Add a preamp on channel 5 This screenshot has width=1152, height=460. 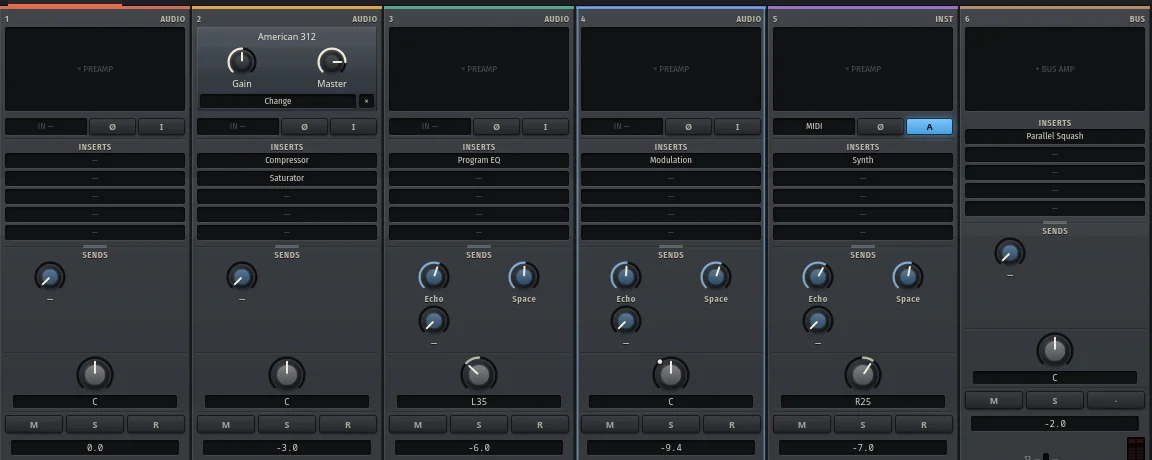(x=863, y=69)
